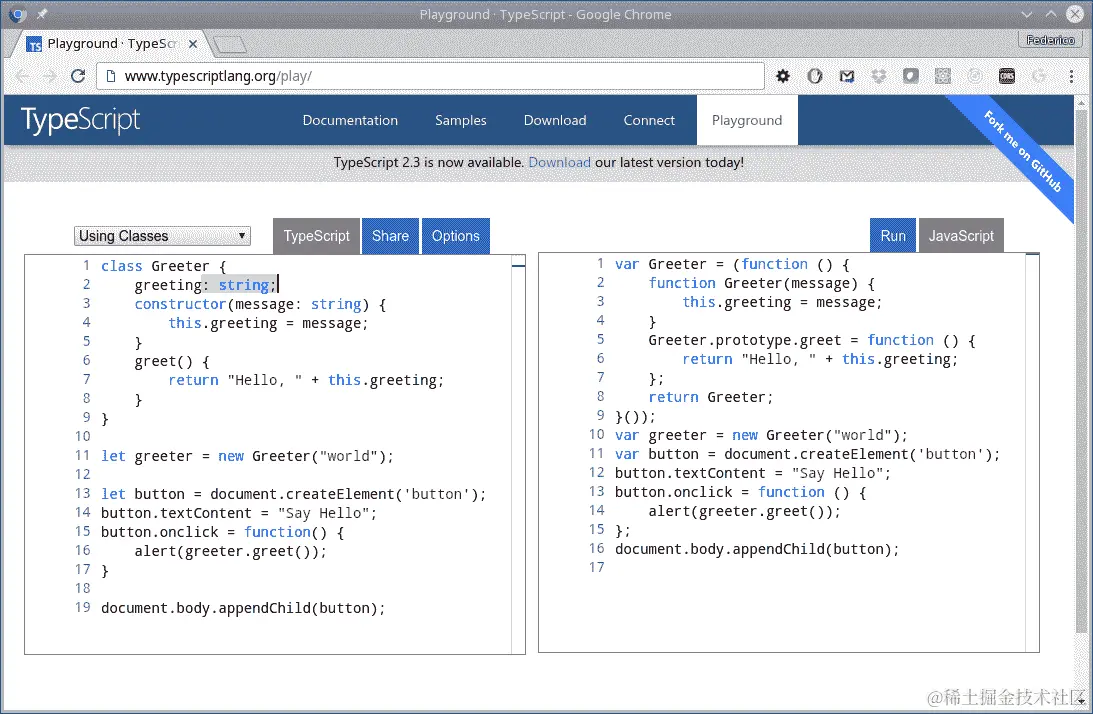Click the JavaScript output pane scrollbar

[x=1032, y=453]
